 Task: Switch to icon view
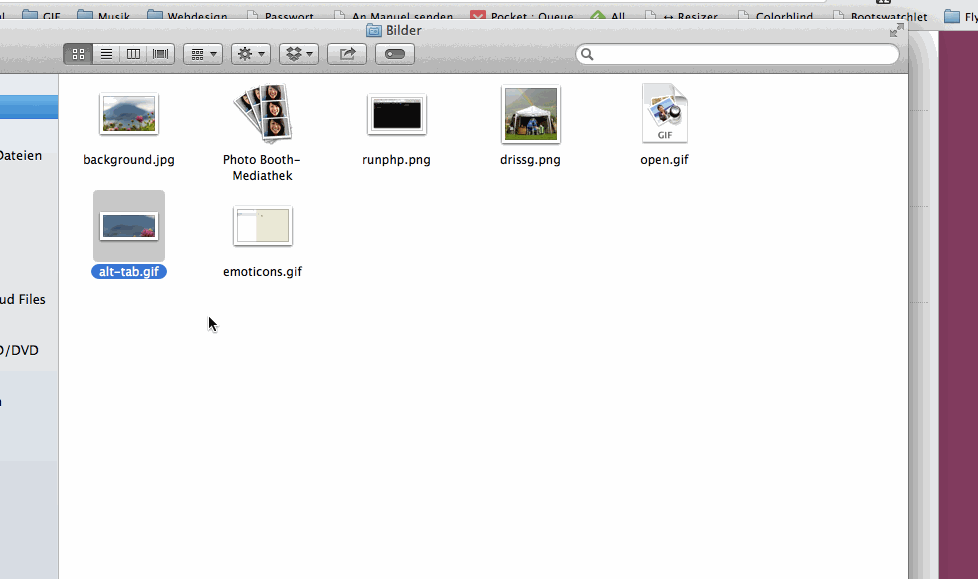77,54
